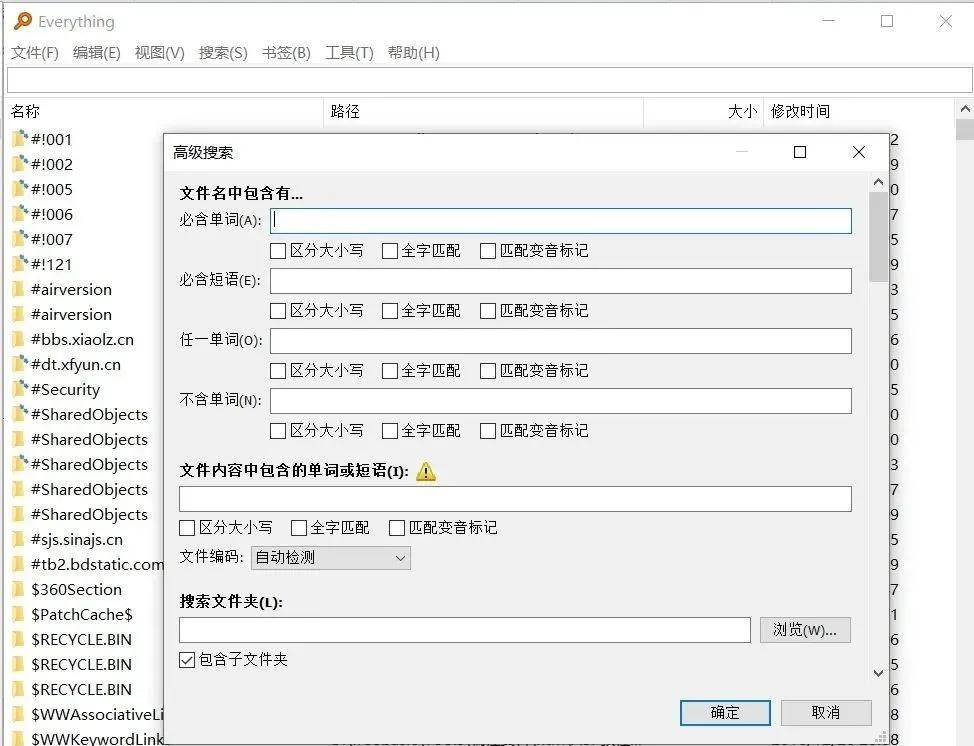Click the $360Section folder icon
Screen dimensions: 974x746
(x=20, y=589)
